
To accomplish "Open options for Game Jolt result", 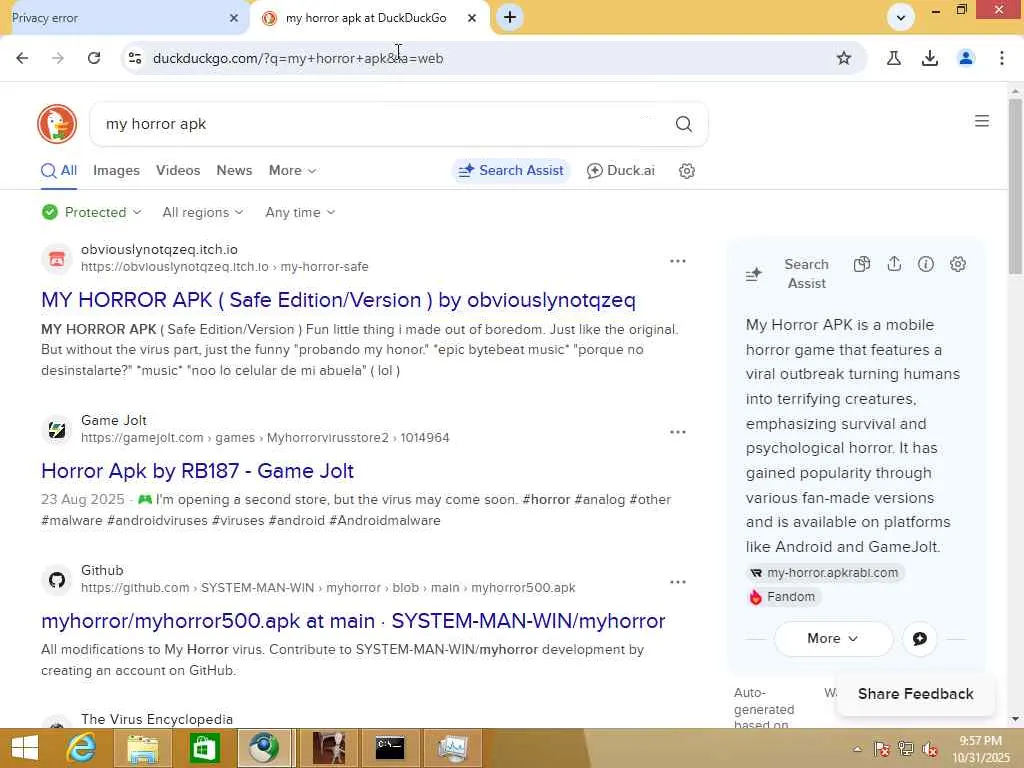I will point(678,432).
